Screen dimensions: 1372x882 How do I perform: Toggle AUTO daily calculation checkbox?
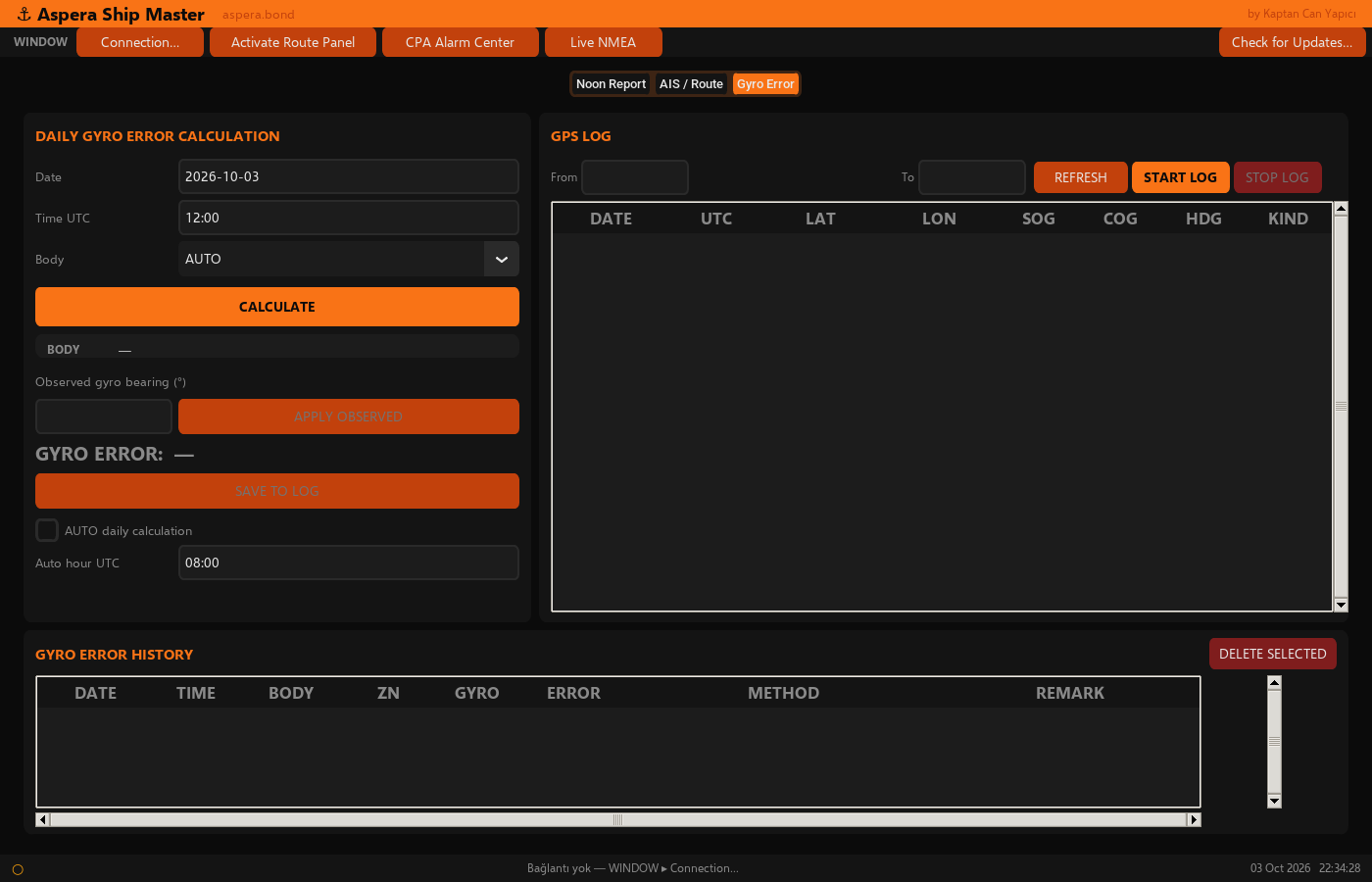click(x=47, y=530)
